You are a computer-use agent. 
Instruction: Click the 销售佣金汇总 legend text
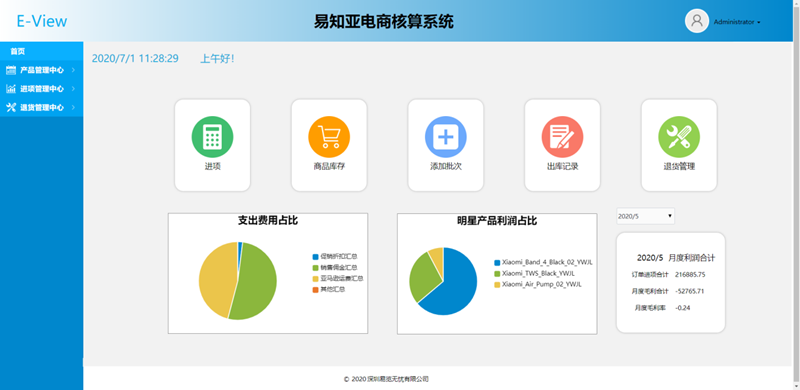(x=339, y=267)
